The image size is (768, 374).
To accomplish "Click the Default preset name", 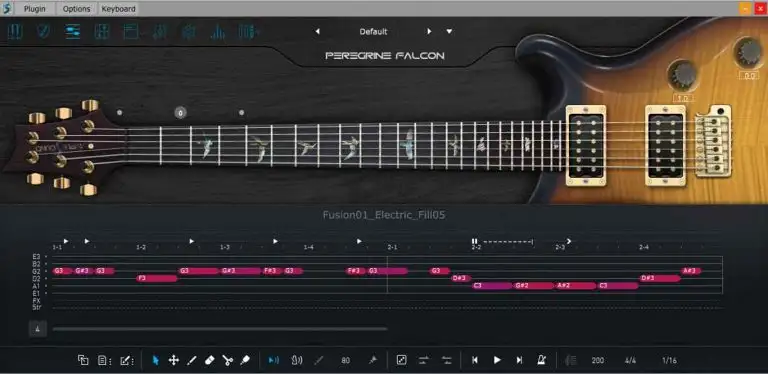I will (373, 32).
